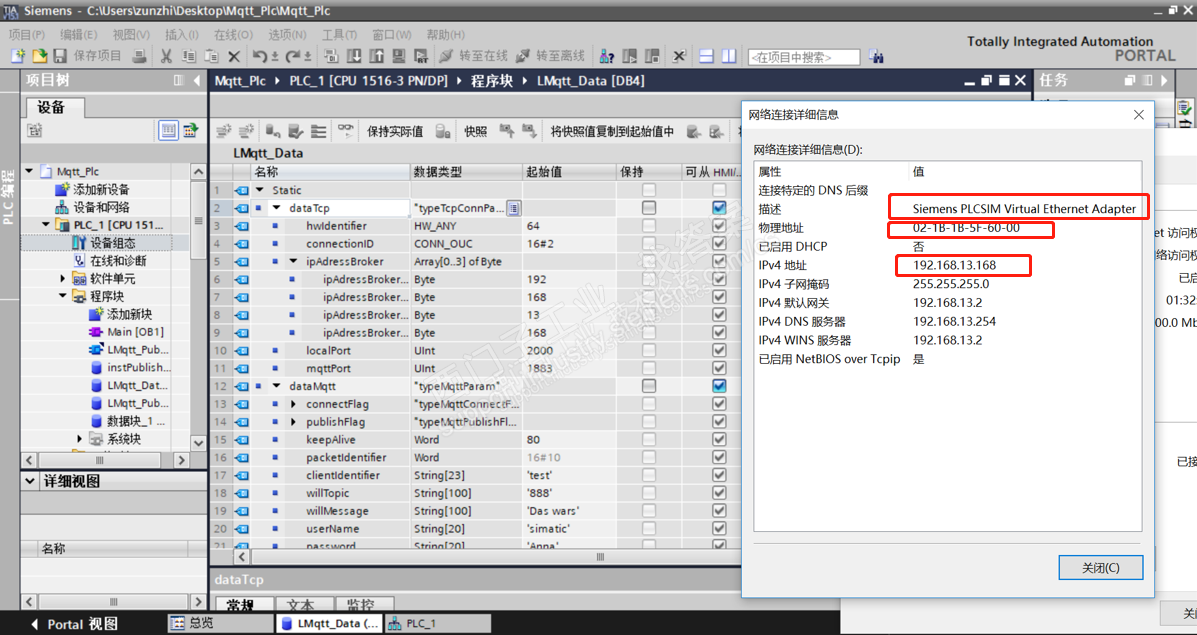
Task: Toggle HMI accessible checkbox for userName row
Action: 718,529
